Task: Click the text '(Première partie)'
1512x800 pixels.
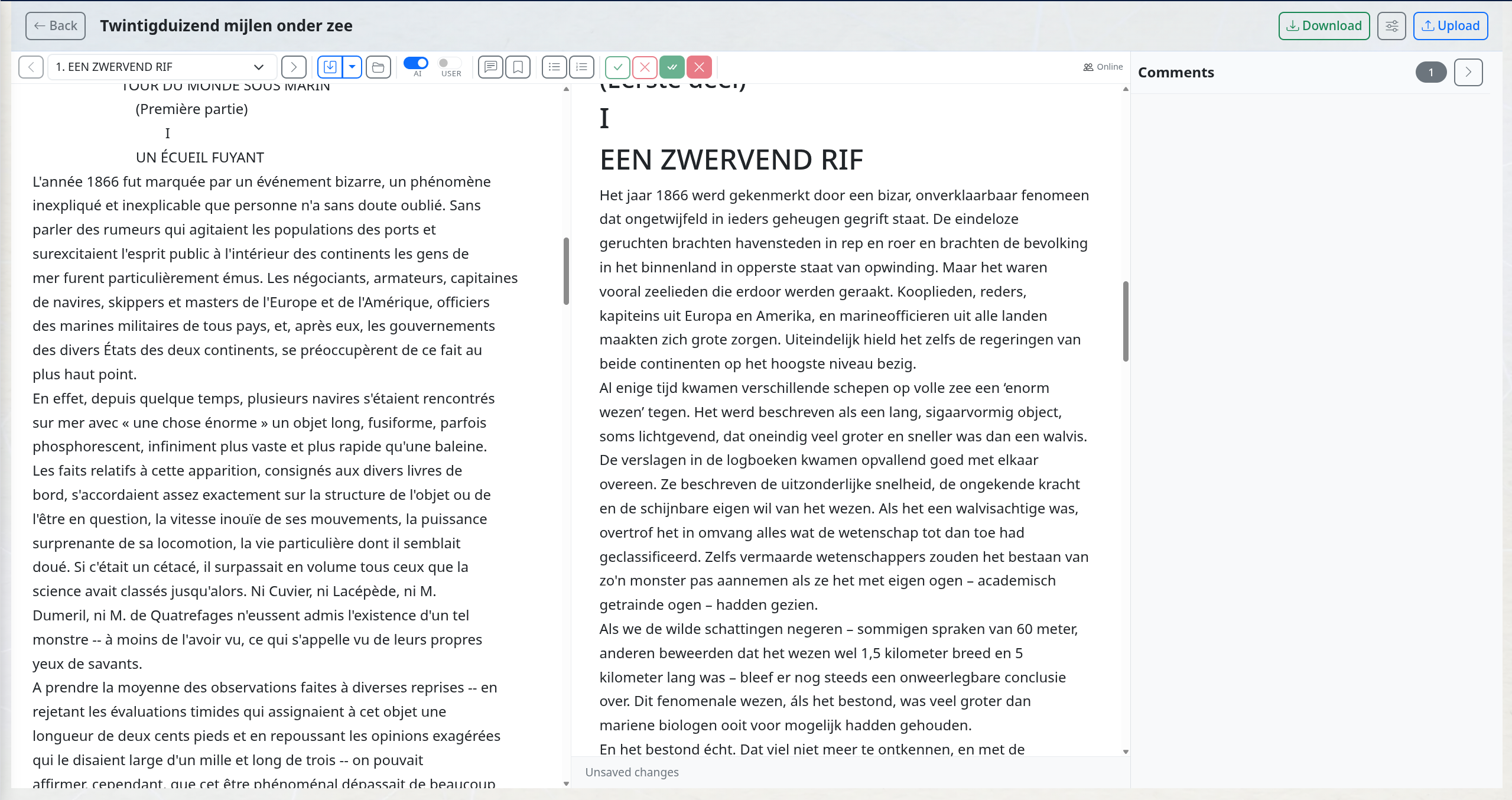Action: coord(191,109)
